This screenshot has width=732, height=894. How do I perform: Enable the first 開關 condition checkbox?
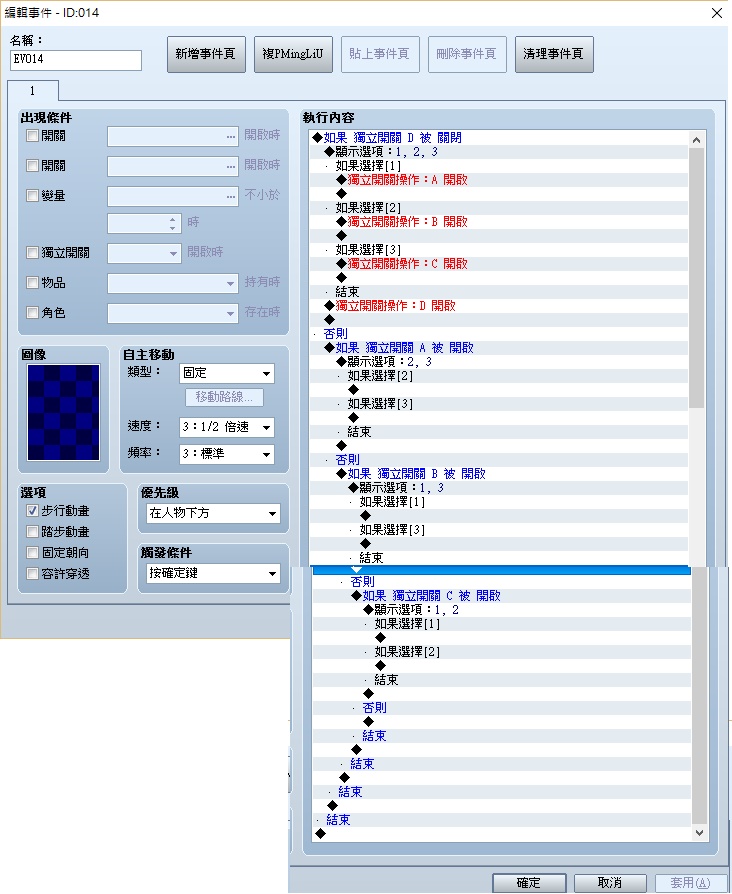[32, 136]
